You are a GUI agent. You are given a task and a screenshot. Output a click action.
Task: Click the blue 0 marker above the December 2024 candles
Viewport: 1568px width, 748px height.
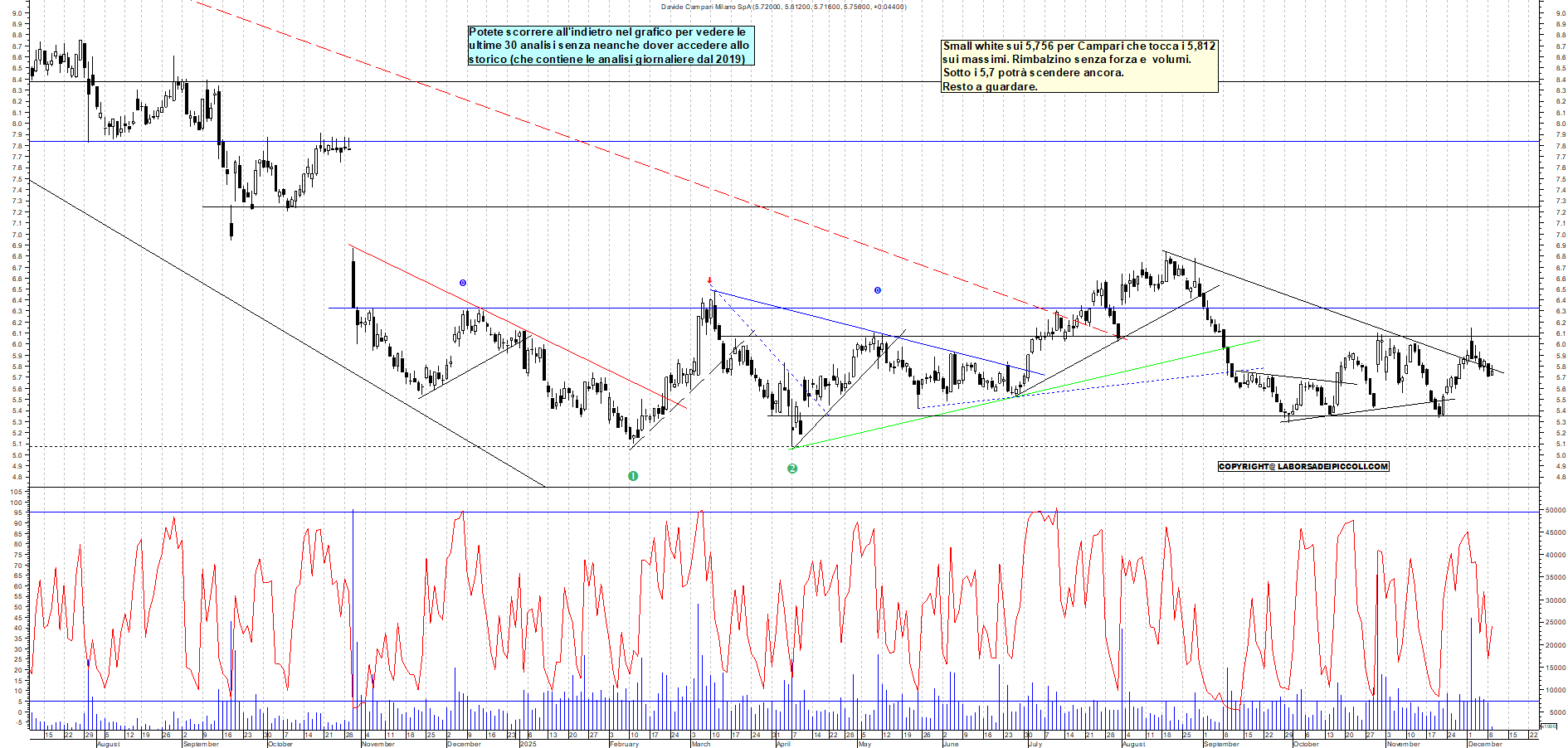(x=463, y=283)
